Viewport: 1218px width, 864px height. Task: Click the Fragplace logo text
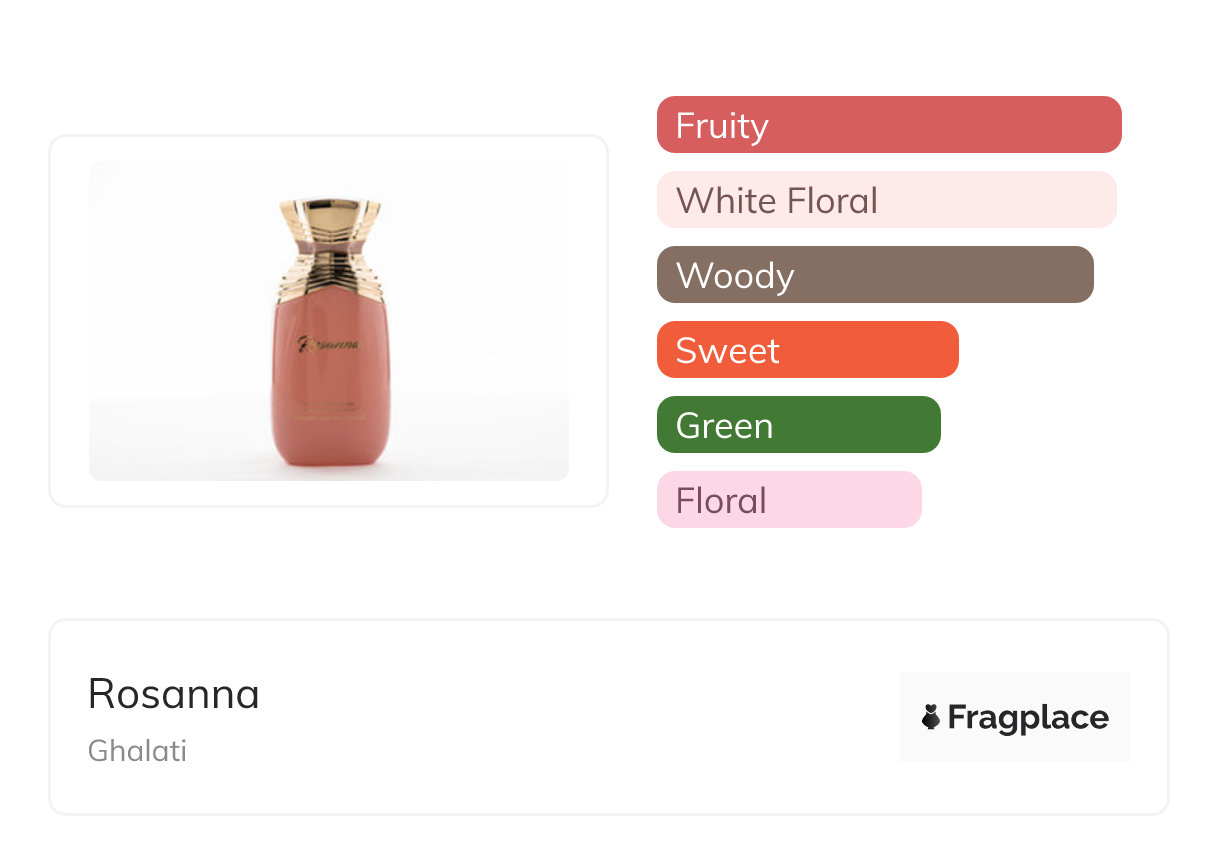pyautogui.click(x=1028, y=718)
